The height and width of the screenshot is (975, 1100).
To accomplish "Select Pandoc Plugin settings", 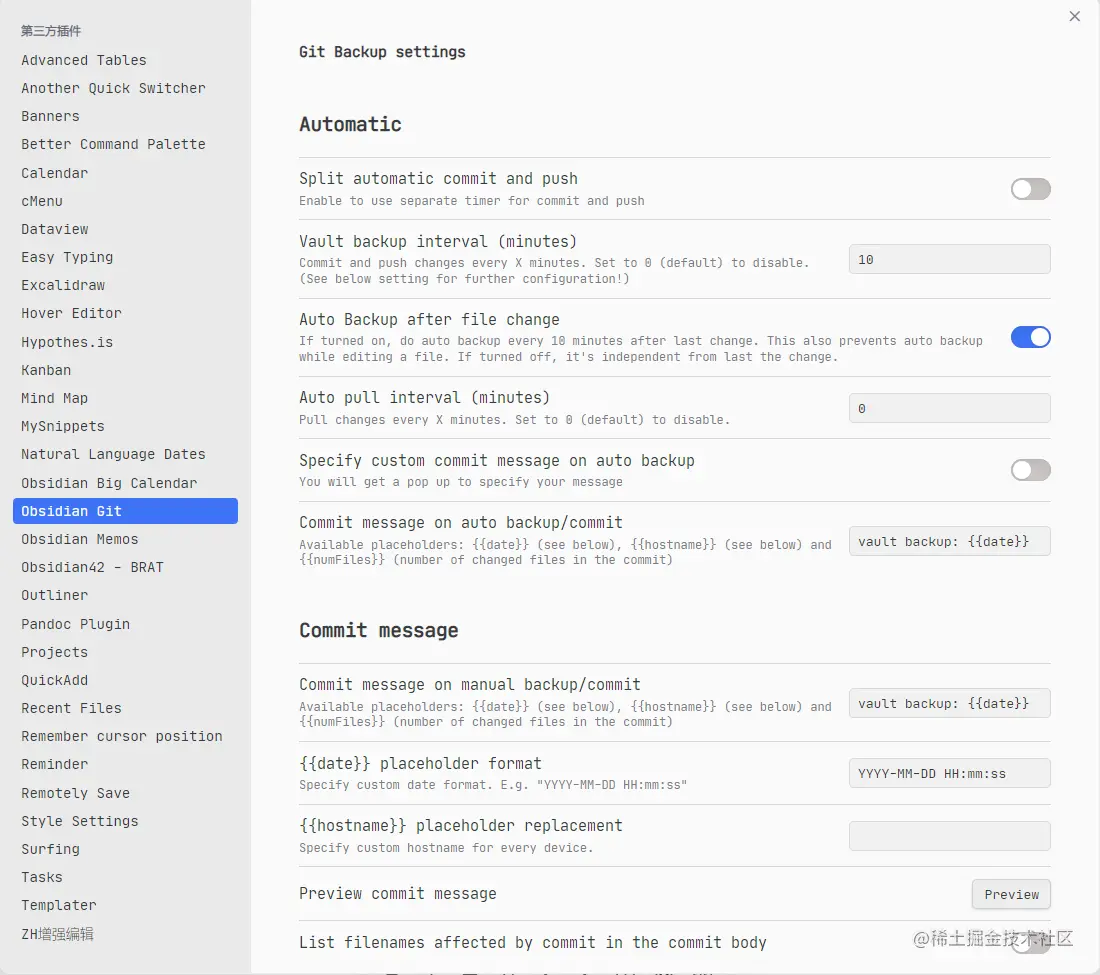I will [125, 624].
